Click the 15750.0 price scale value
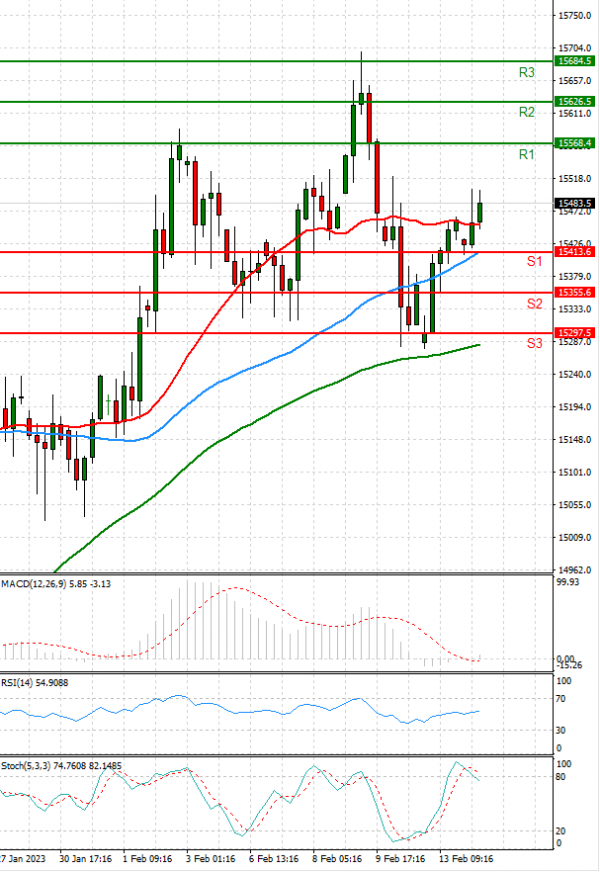Image resolution: width=600 pixels, height=872 pixels. [574, 16]
